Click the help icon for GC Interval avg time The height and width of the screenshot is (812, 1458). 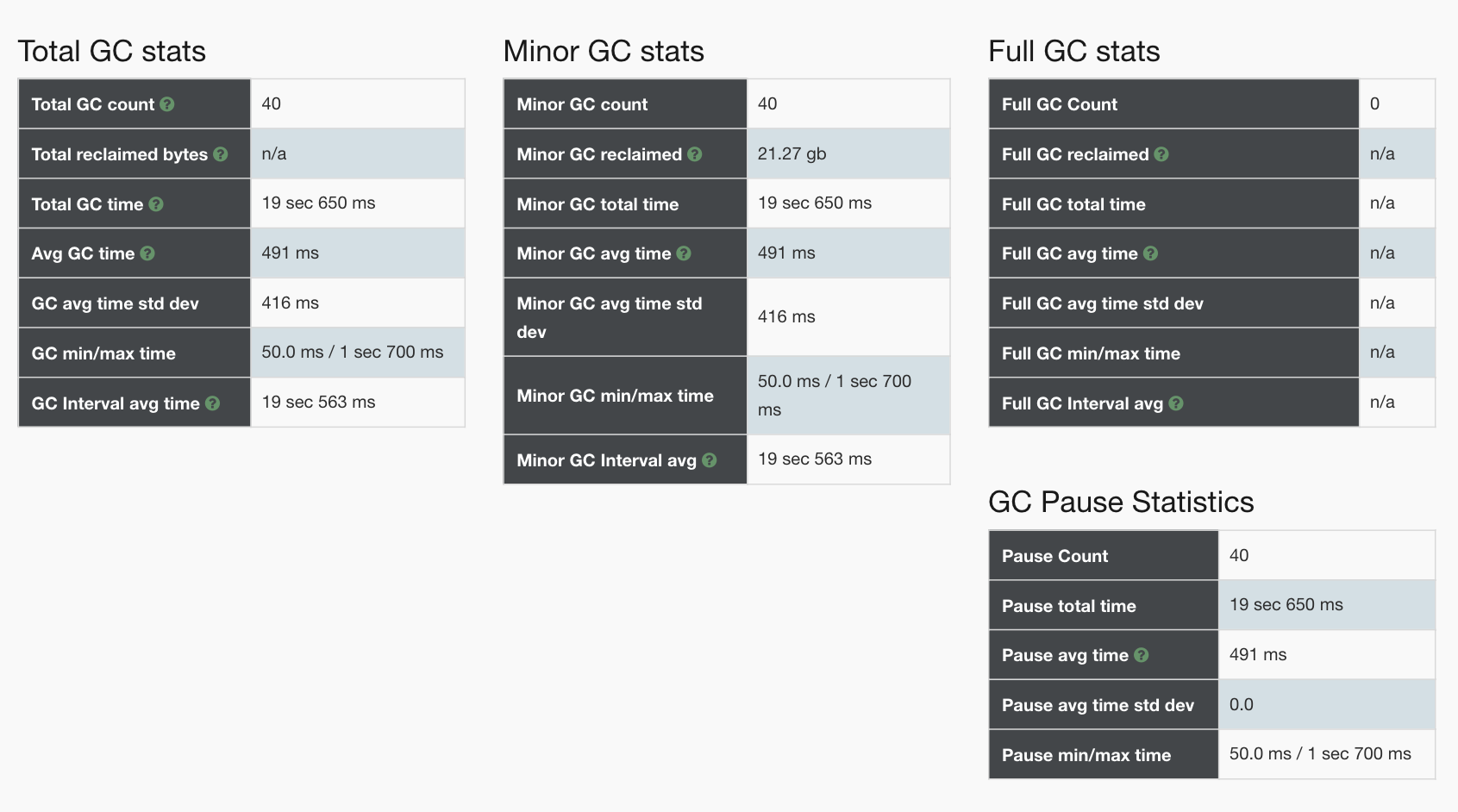click(x=213, y=403)
